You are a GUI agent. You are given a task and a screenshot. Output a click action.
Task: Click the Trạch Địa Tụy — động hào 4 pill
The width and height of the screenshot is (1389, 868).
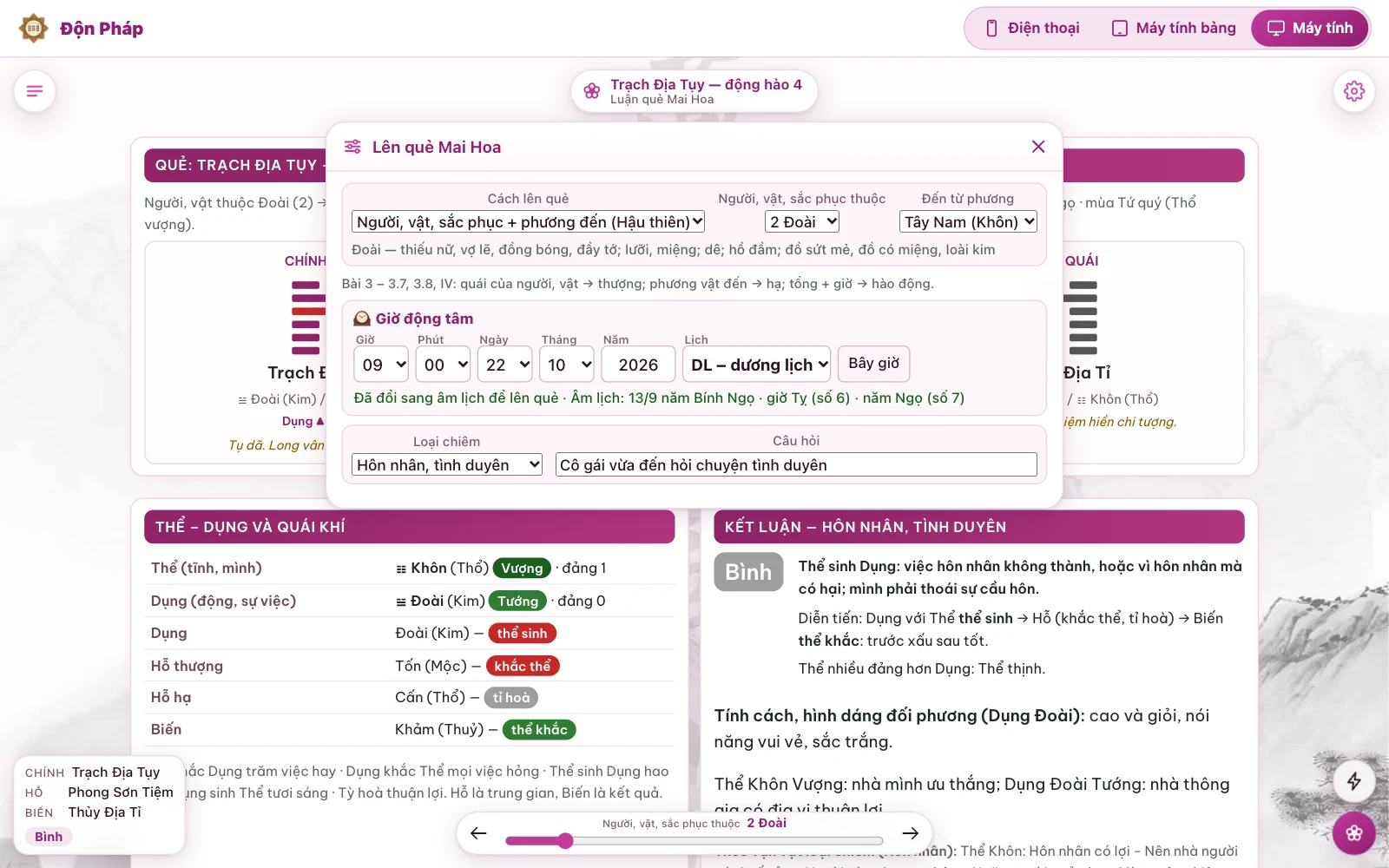[694, 91]
